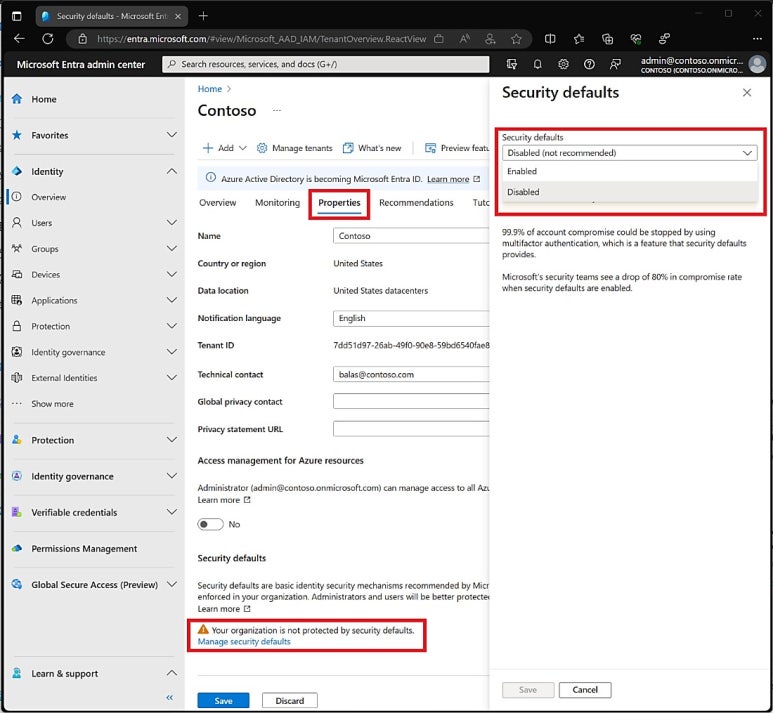Click the Technical contact input field
This screenshot has height=713, width=773.
411,374
